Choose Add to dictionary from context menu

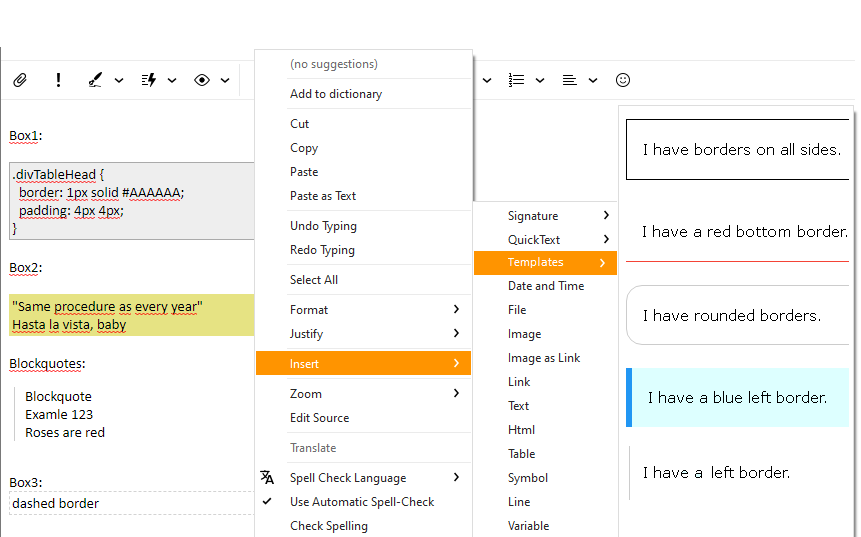[363, 94]
